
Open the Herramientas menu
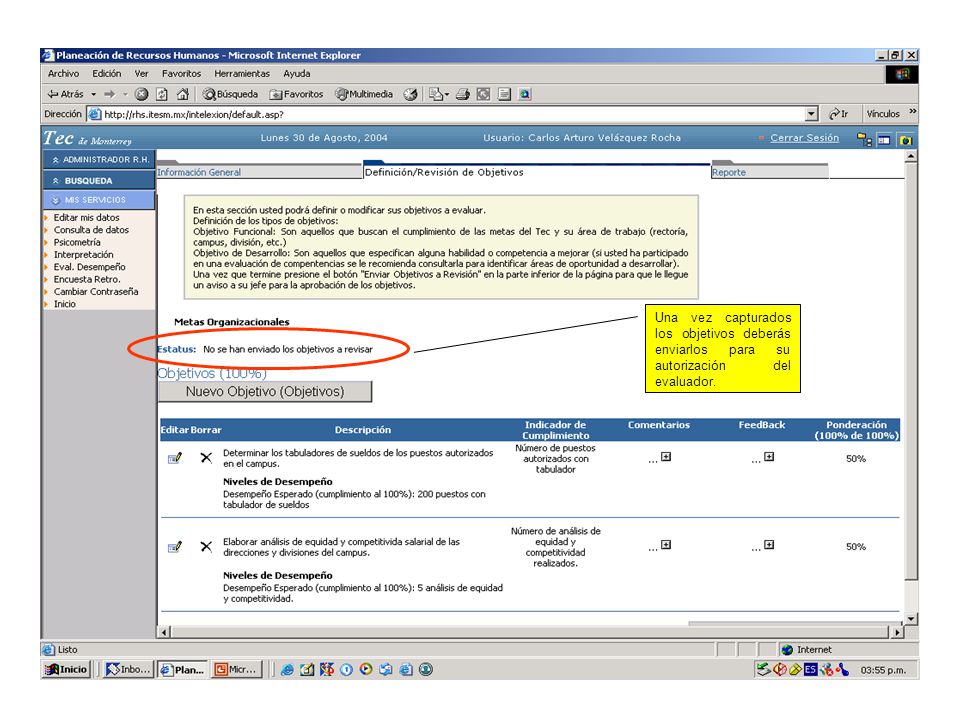tap(242, 73)
